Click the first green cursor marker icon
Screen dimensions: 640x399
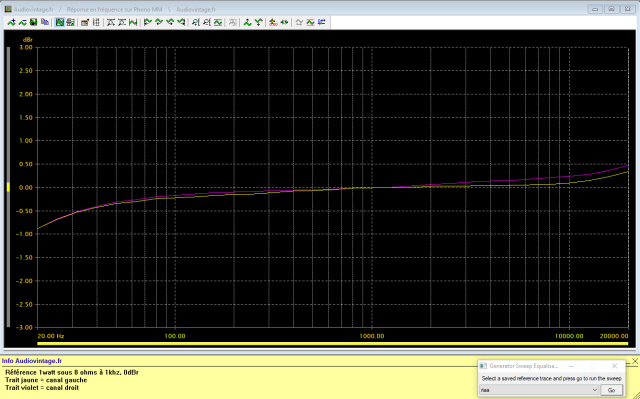[148, 22]
